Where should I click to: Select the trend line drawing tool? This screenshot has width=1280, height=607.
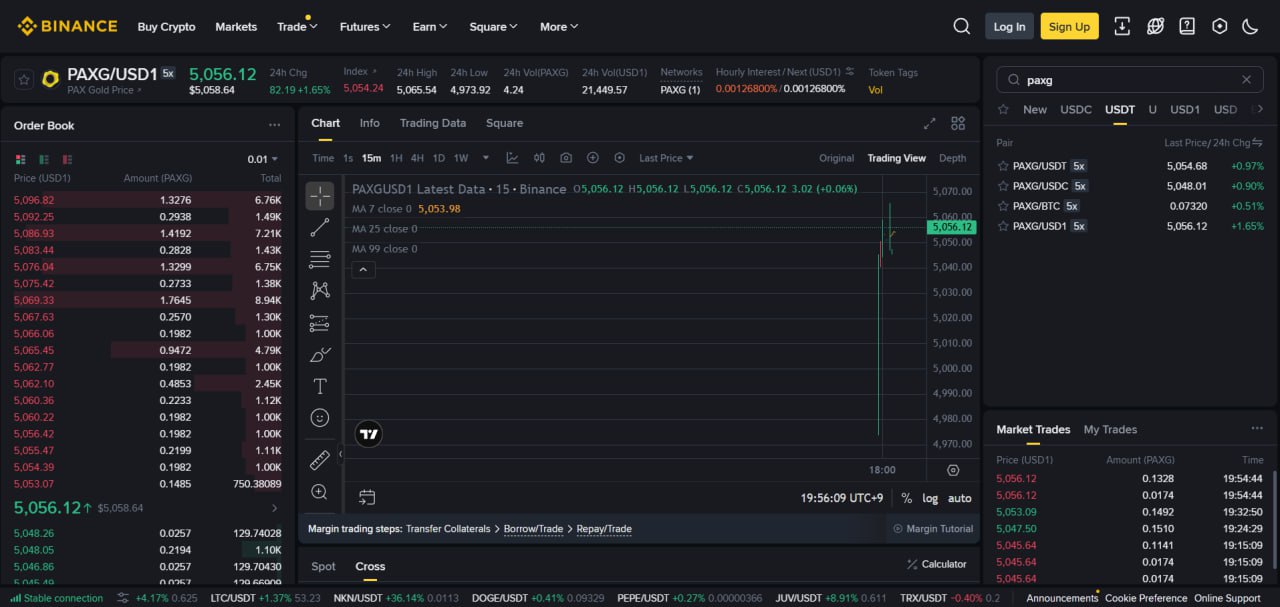[320, 228]
